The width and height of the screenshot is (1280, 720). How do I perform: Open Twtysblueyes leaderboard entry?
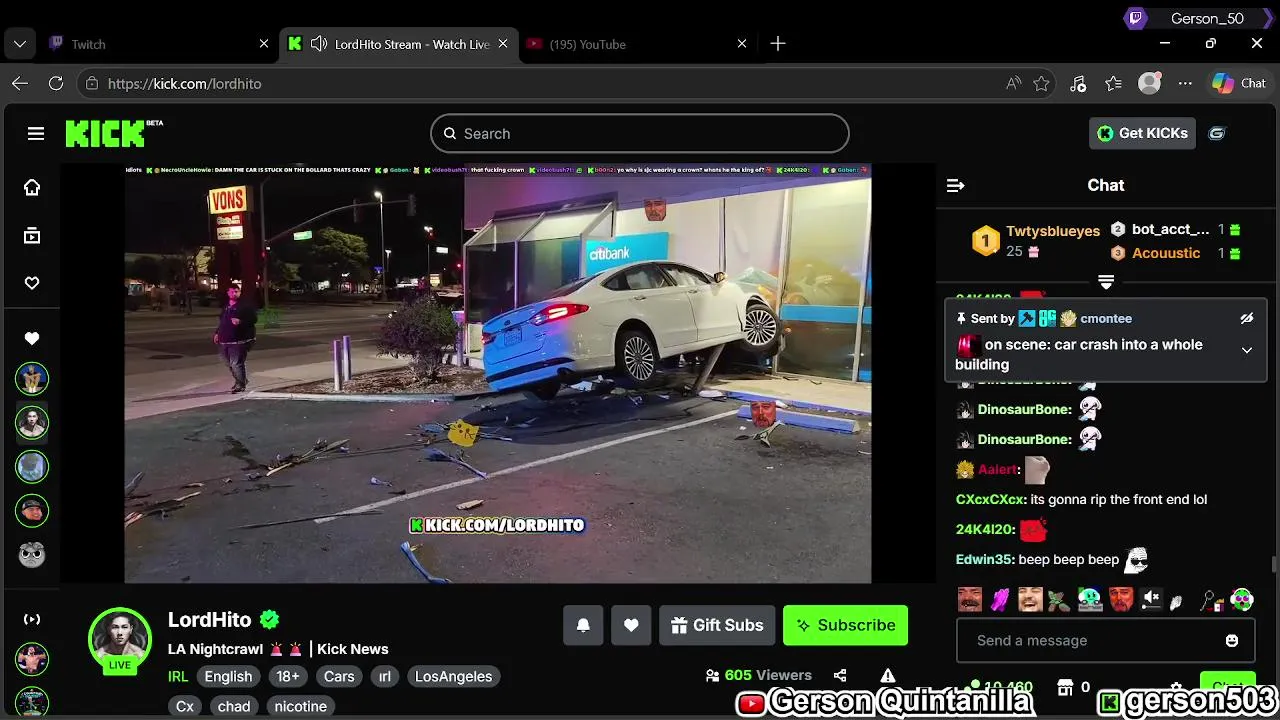point(1053,231)
